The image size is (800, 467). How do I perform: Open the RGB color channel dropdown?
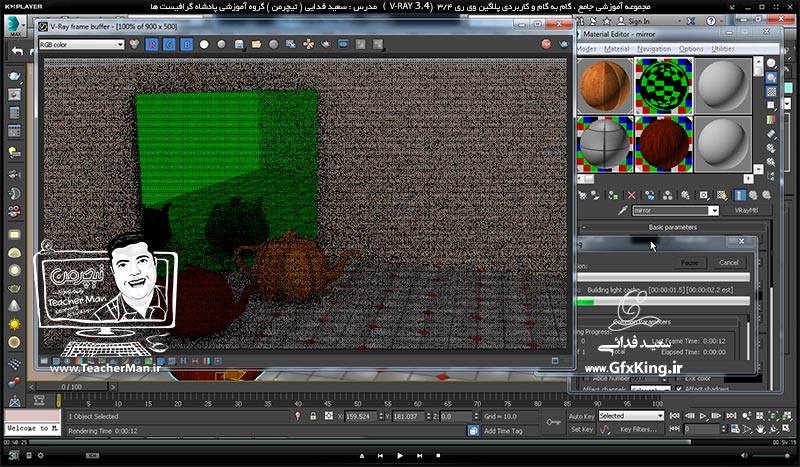coord(82,45)
